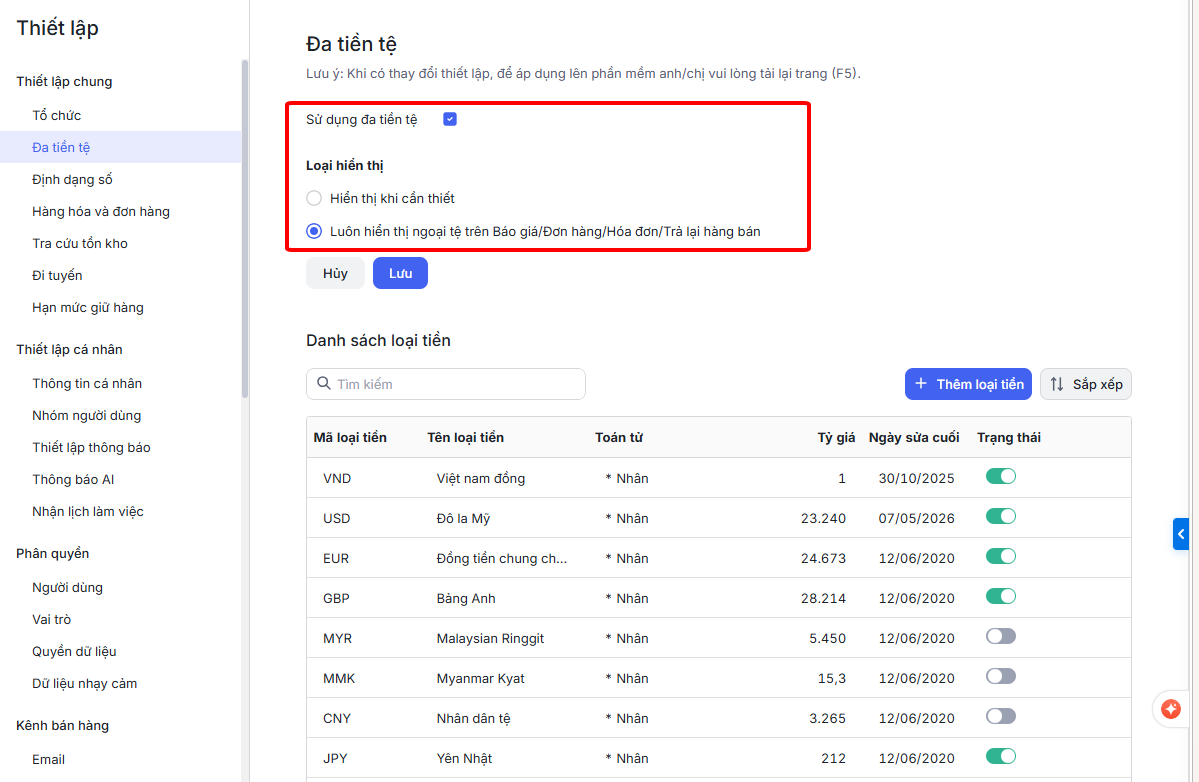Click Thêm loại tiền button
The width and height of the screenshot is (1199, 782).
968,384
